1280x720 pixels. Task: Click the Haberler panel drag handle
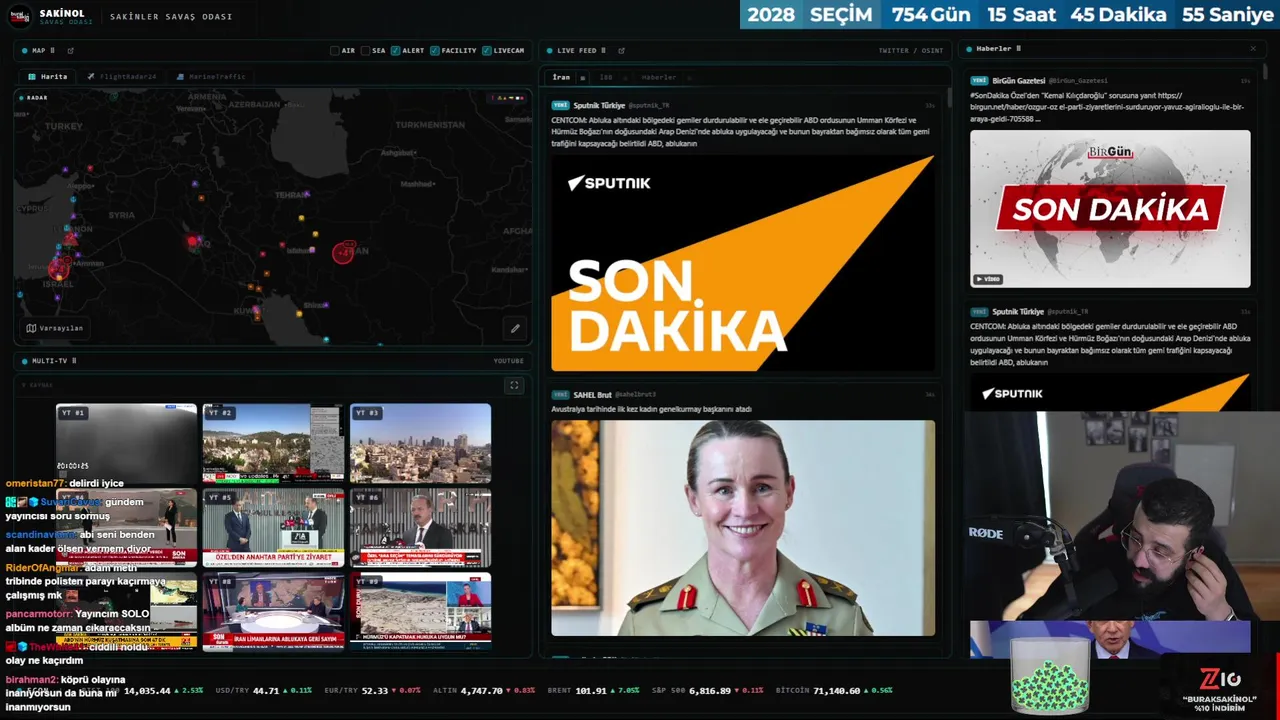(x=1018, y=48)
